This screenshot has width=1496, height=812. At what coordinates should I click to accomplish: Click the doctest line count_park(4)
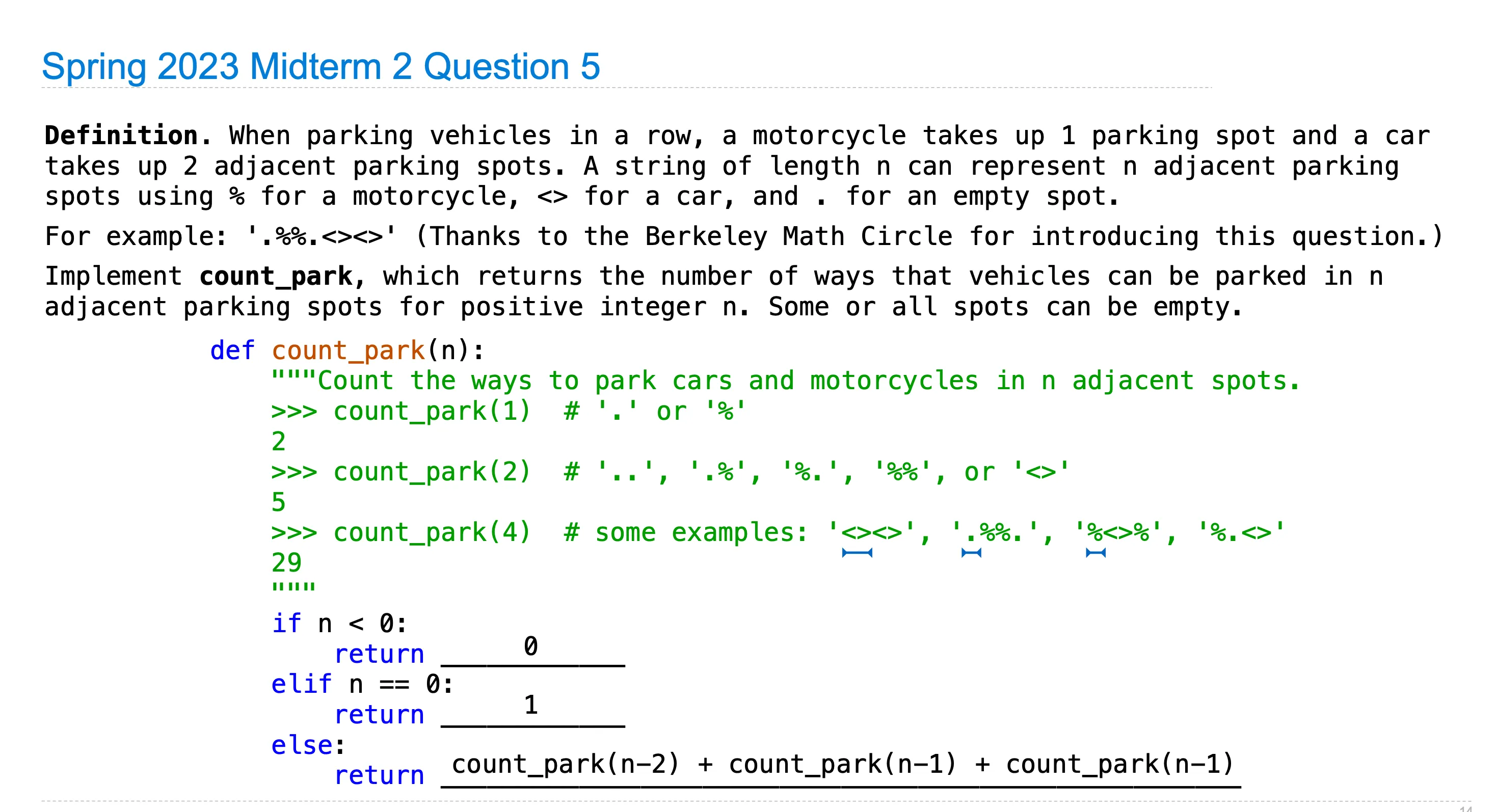431,532
